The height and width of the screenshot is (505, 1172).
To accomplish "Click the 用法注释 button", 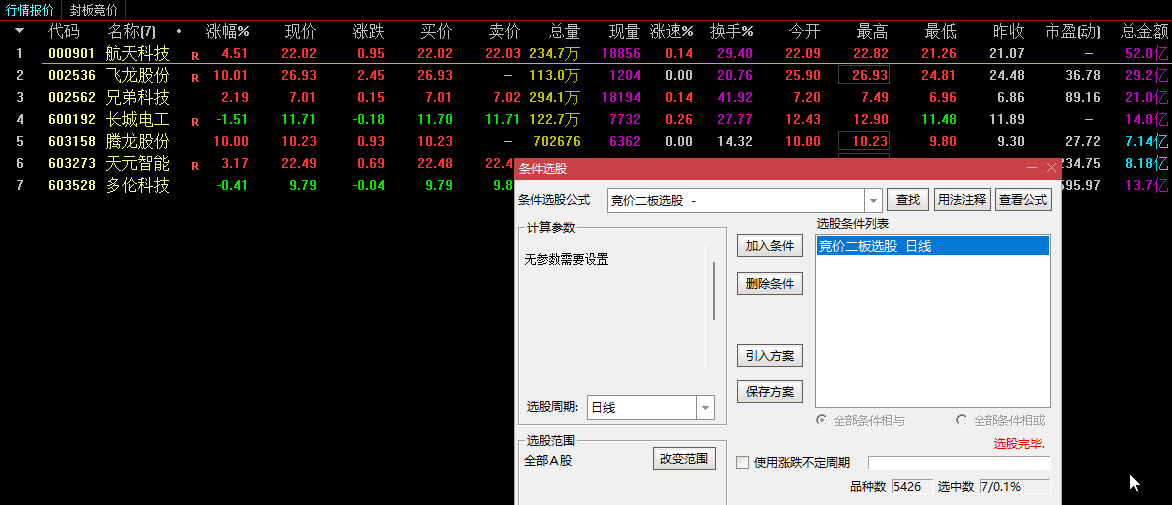I will [x=962, y=200].
